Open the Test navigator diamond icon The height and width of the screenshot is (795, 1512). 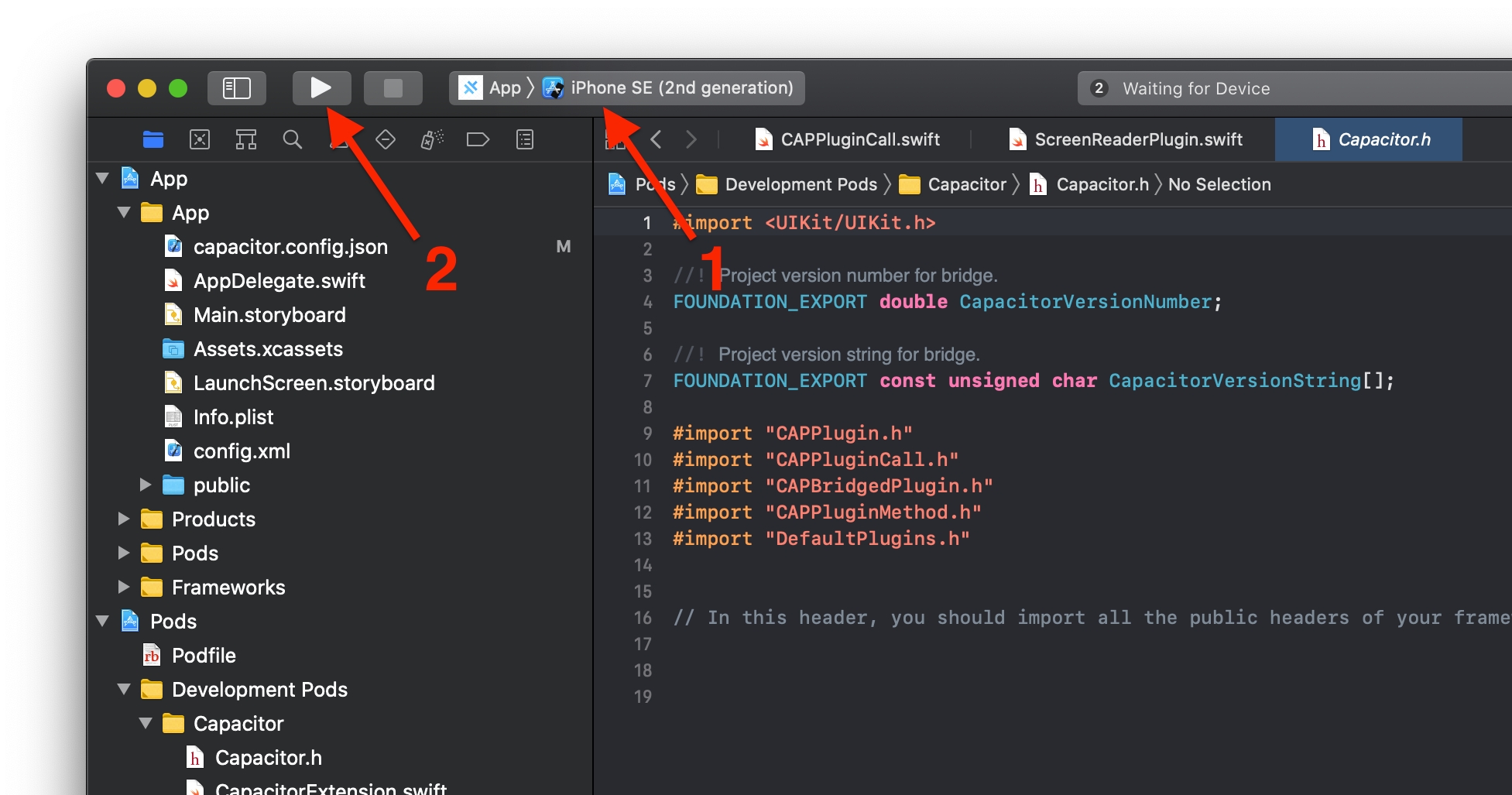click(386, 139)
